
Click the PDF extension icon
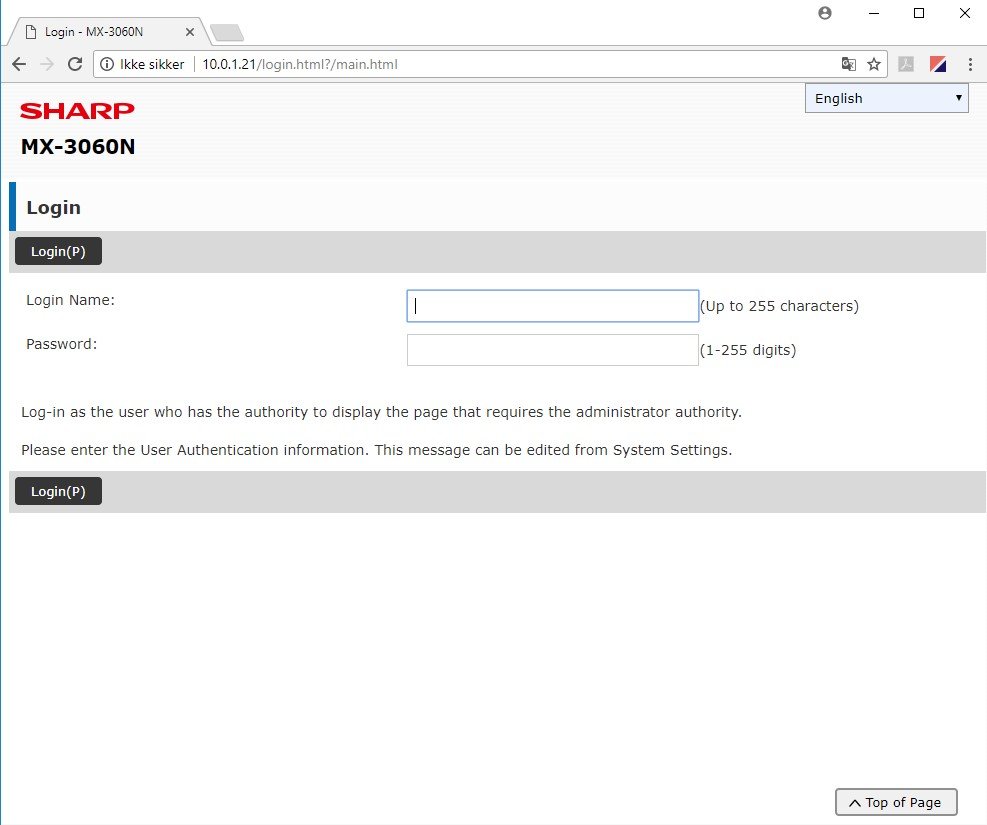[x=906, y=64]
